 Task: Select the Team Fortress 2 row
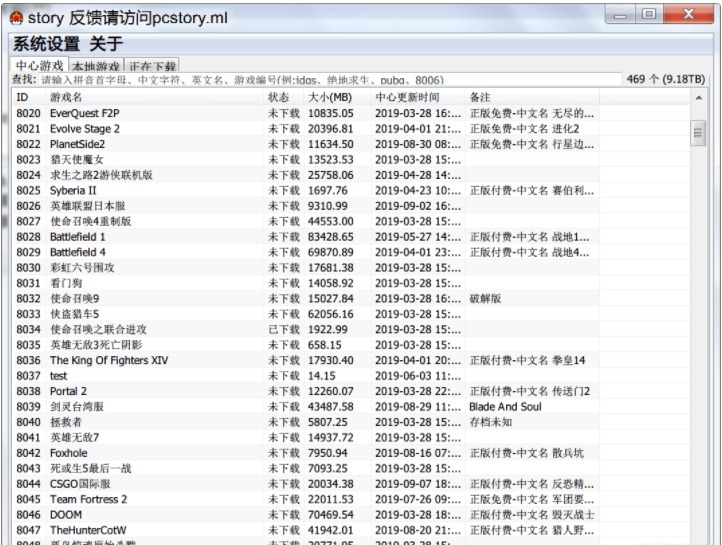[x=88, y=499]
